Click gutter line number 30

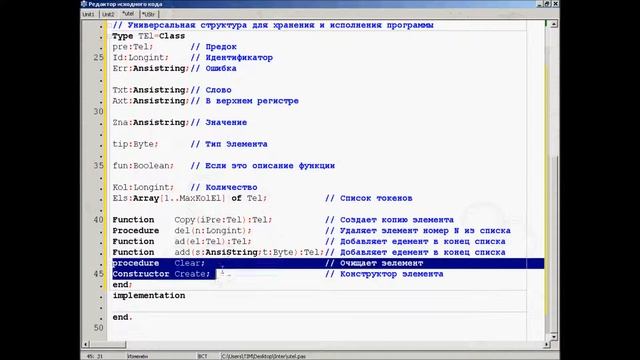[x=98, y=111]
